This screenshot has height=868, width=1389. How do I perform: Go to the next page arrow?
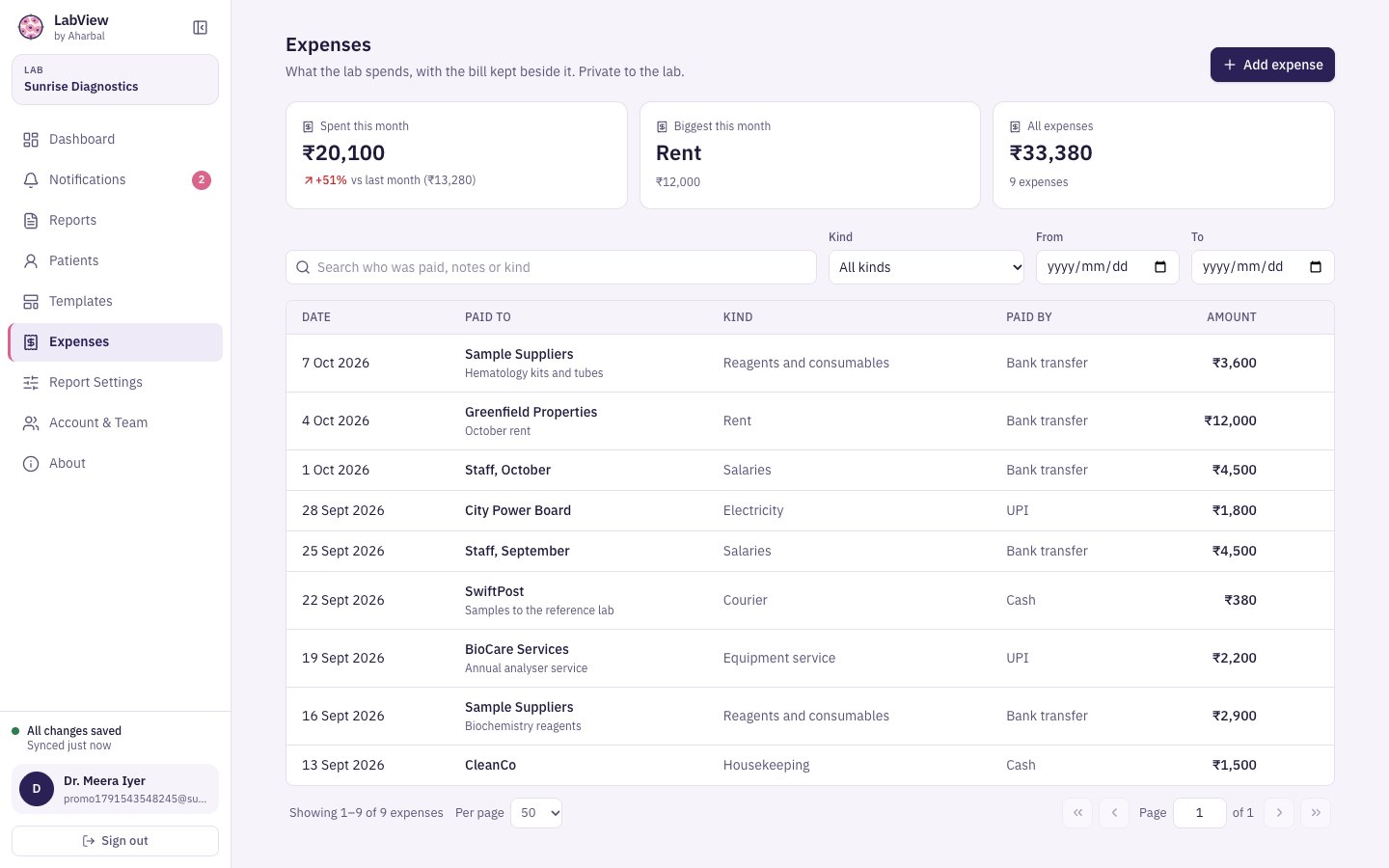1279,813
